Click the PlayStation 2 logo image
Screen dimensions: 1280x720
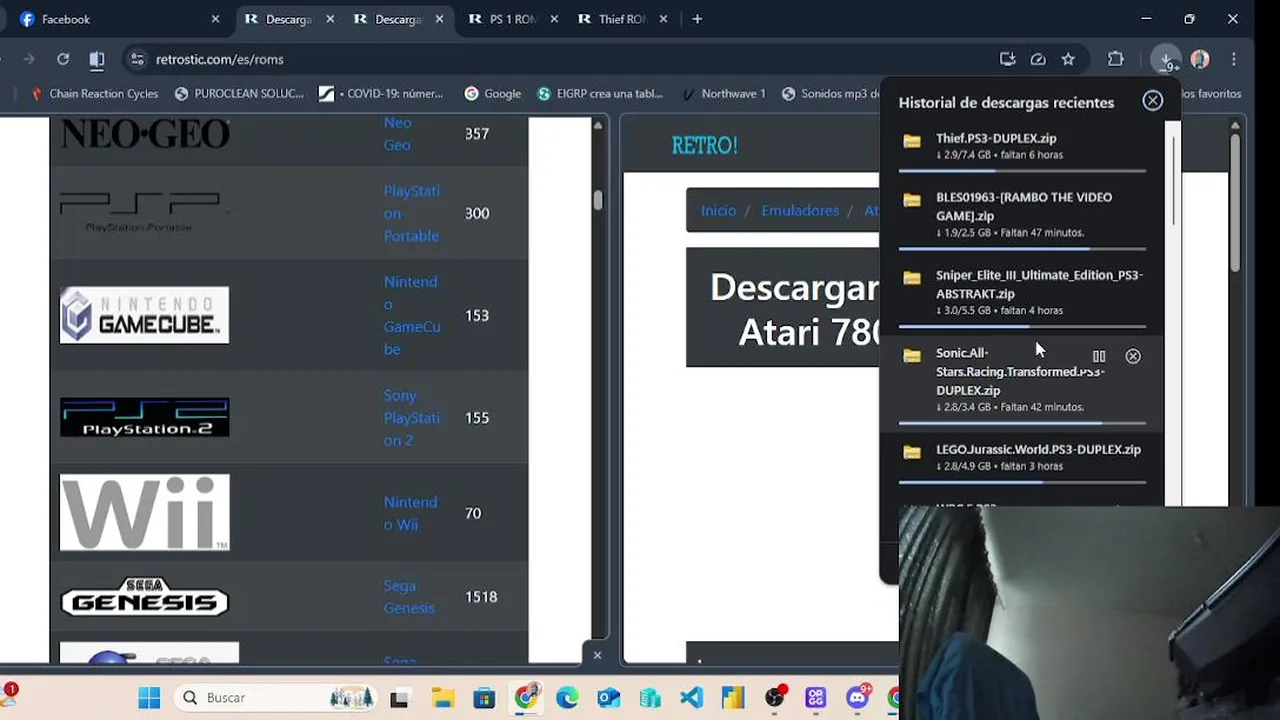tap(144, 418)
